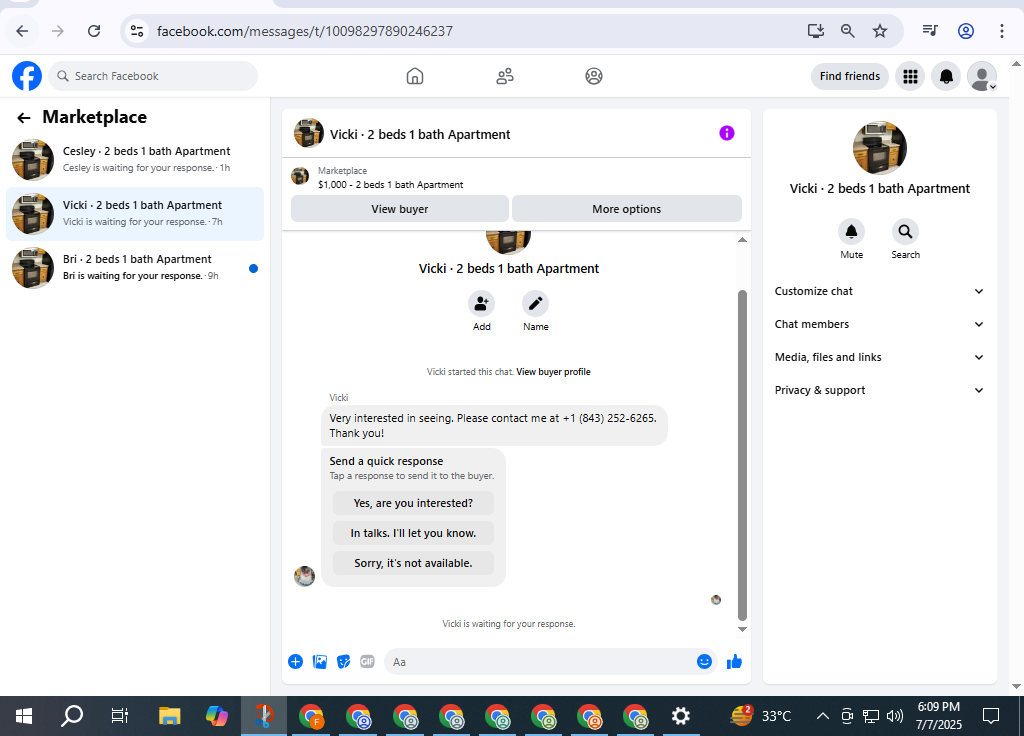View site information icon in address bar
Screen dimensions: 1024x736
coord(136,31)
